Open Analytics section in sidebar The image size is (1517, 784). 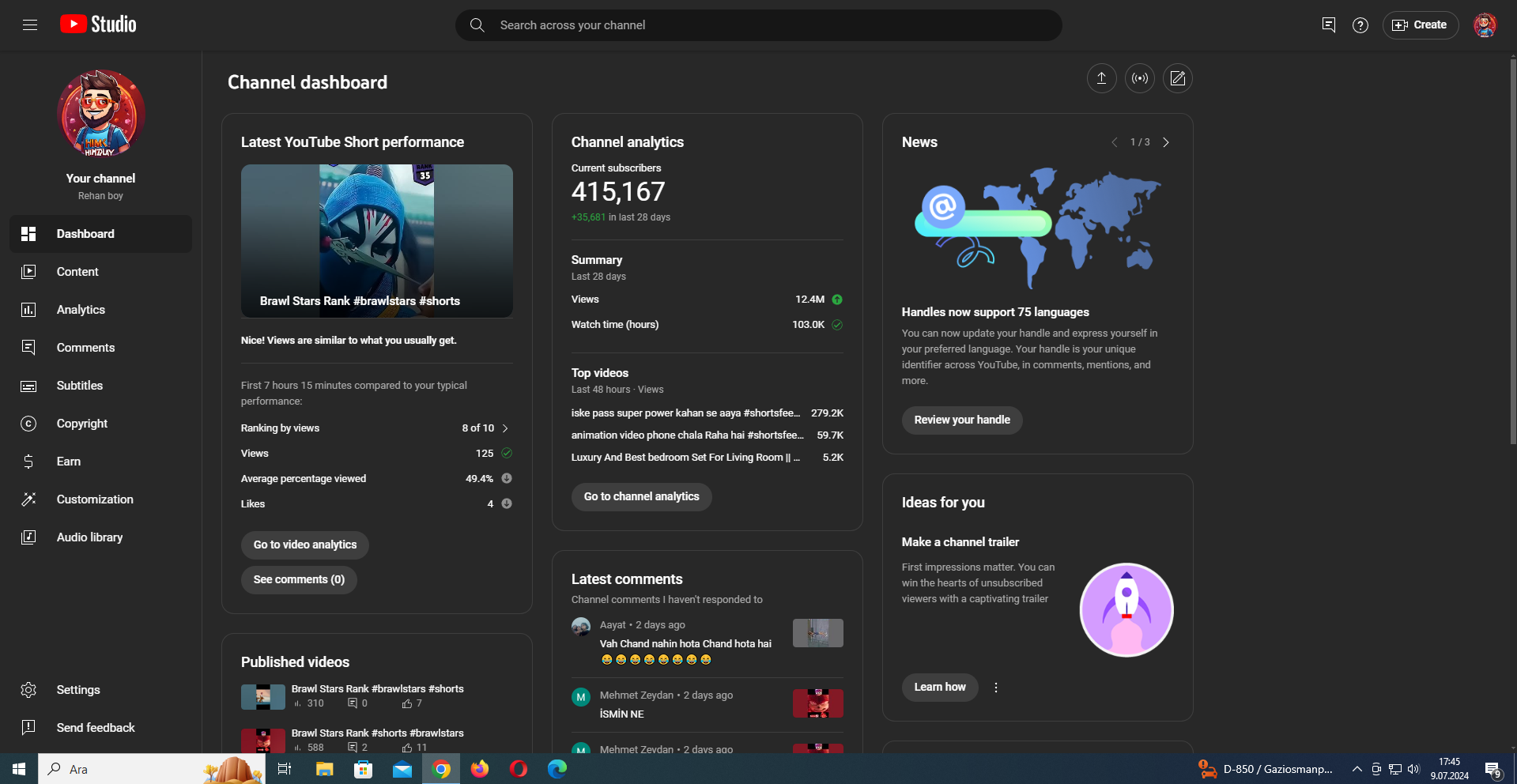pyautogui.click(x=100, y=310)
